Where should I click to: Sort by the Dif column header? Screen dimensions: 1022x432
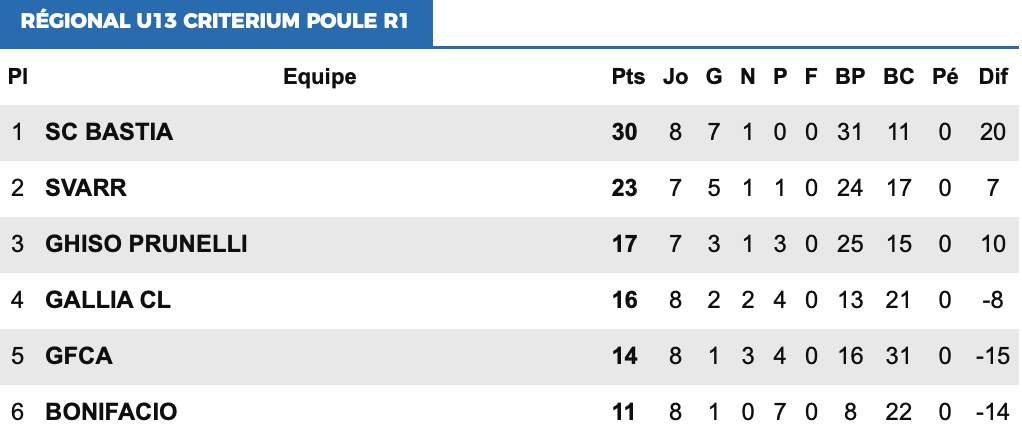click(x=993, y=77)
